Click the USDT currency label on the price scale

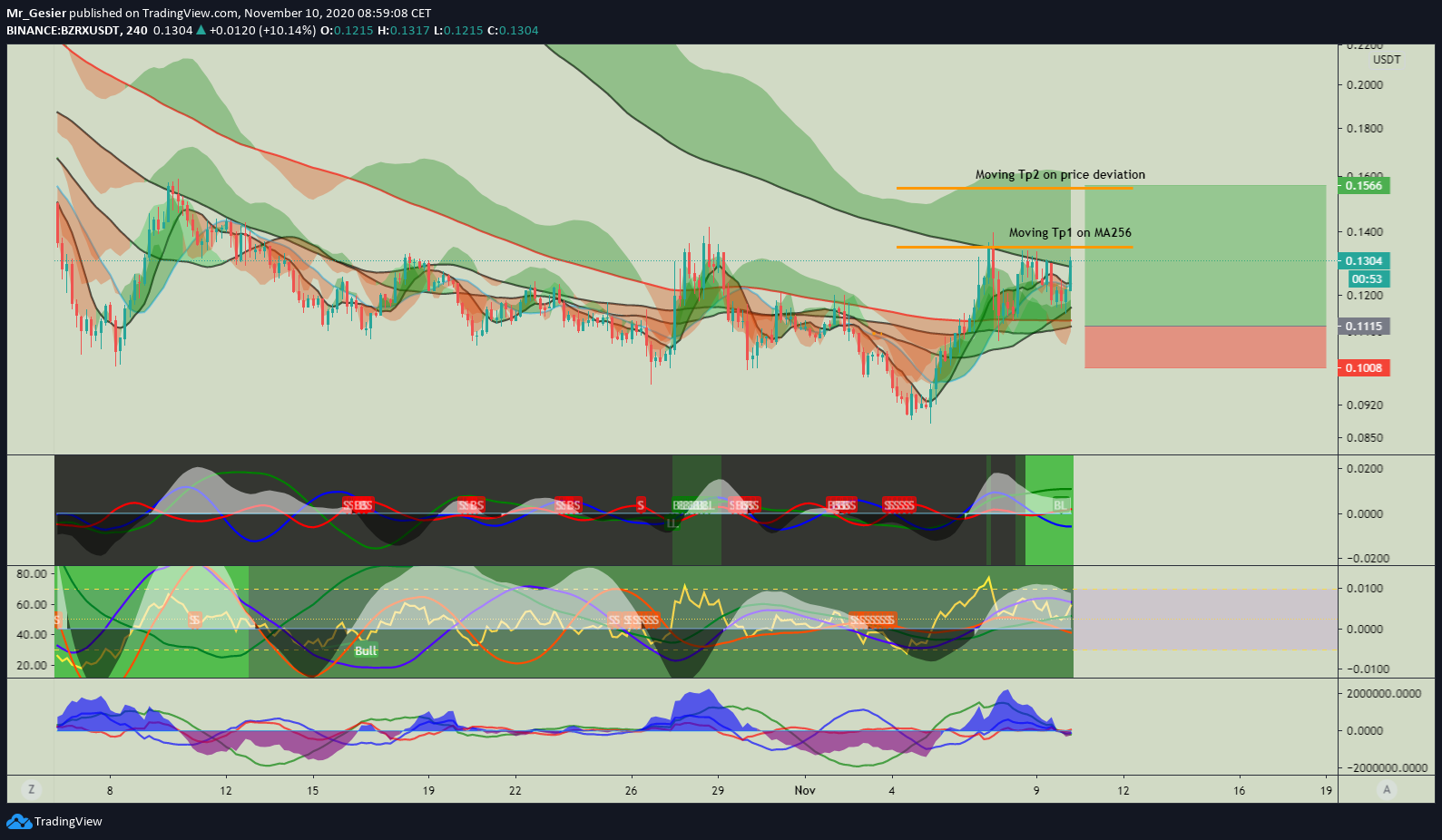click(x=1387, y=60)
